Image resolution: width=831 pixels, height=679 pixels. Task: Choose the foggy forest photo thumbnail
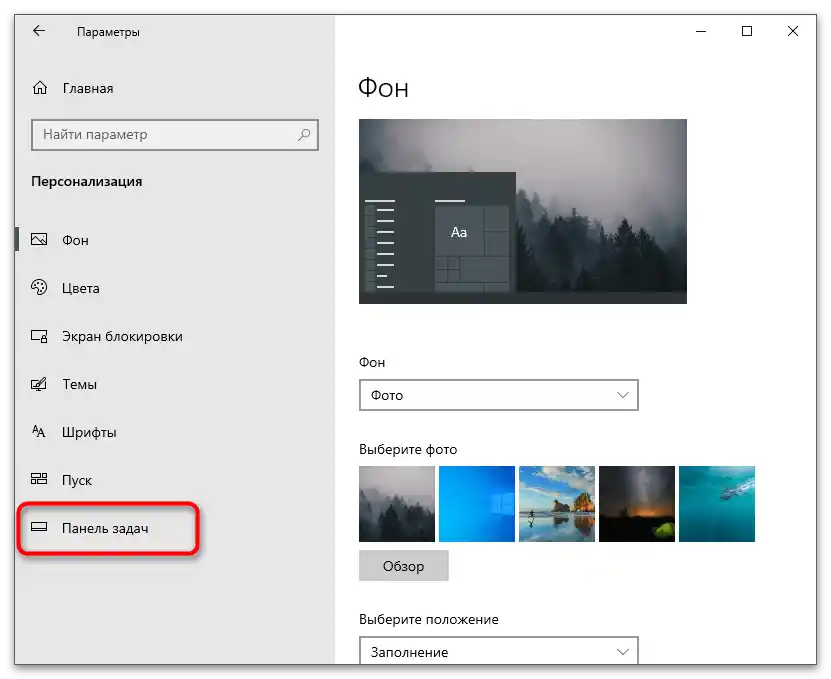397,504
